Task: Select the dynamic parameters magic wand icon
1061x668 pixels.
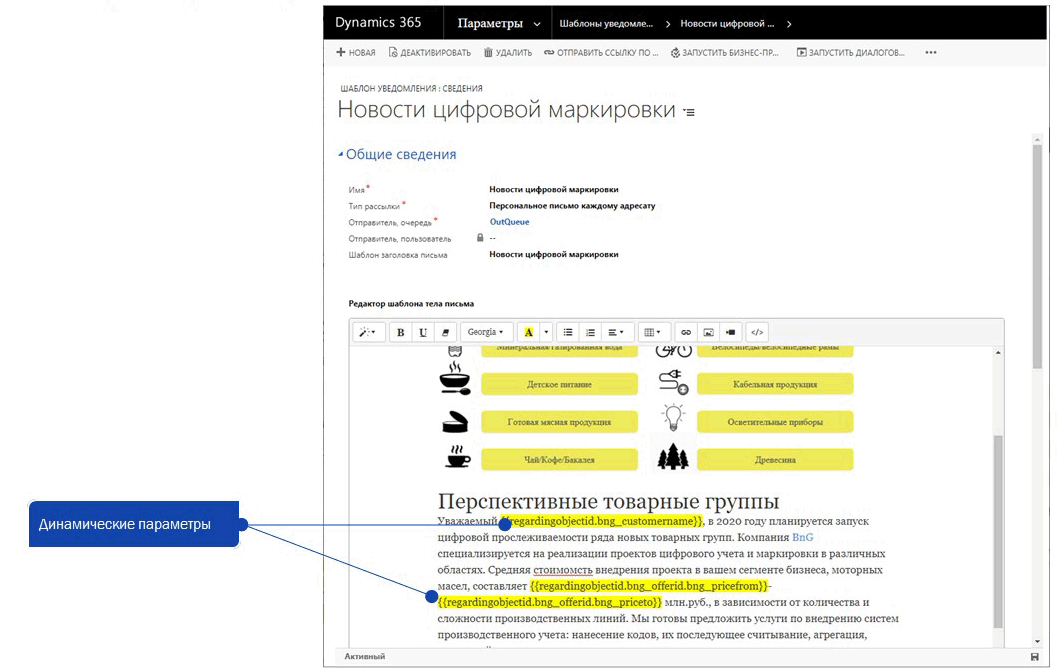Action: coord(364,331)
